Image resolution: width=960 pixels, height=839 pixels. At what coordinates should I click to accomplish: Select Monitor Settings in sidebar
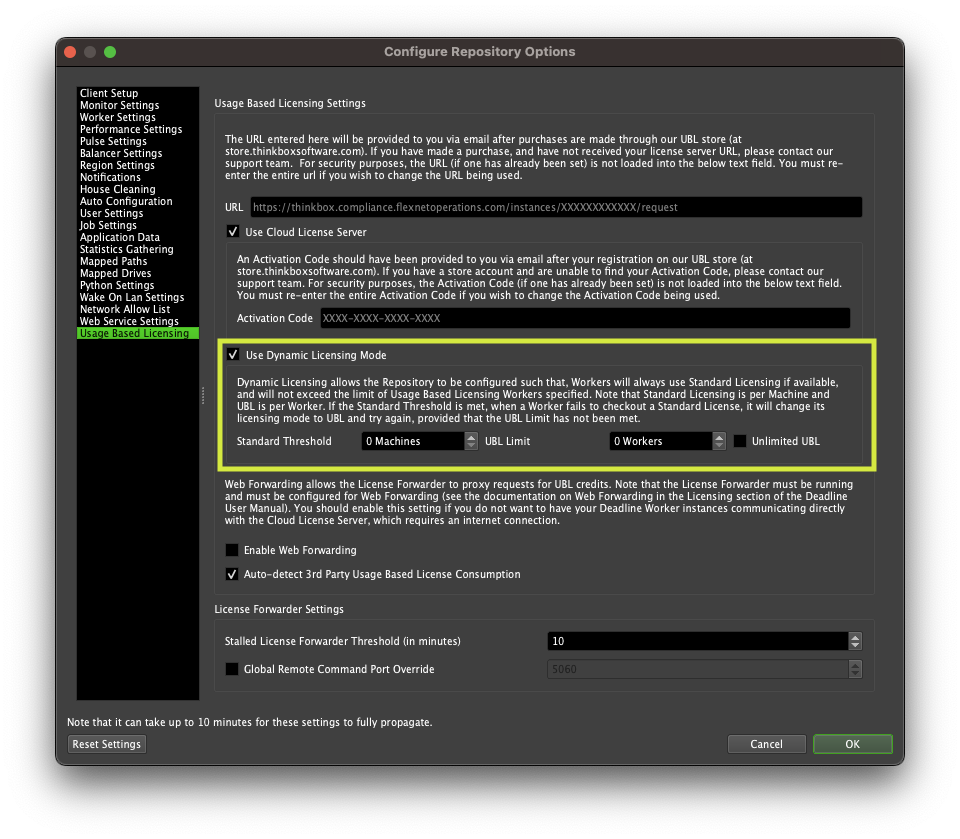click(x=119, y=105)
